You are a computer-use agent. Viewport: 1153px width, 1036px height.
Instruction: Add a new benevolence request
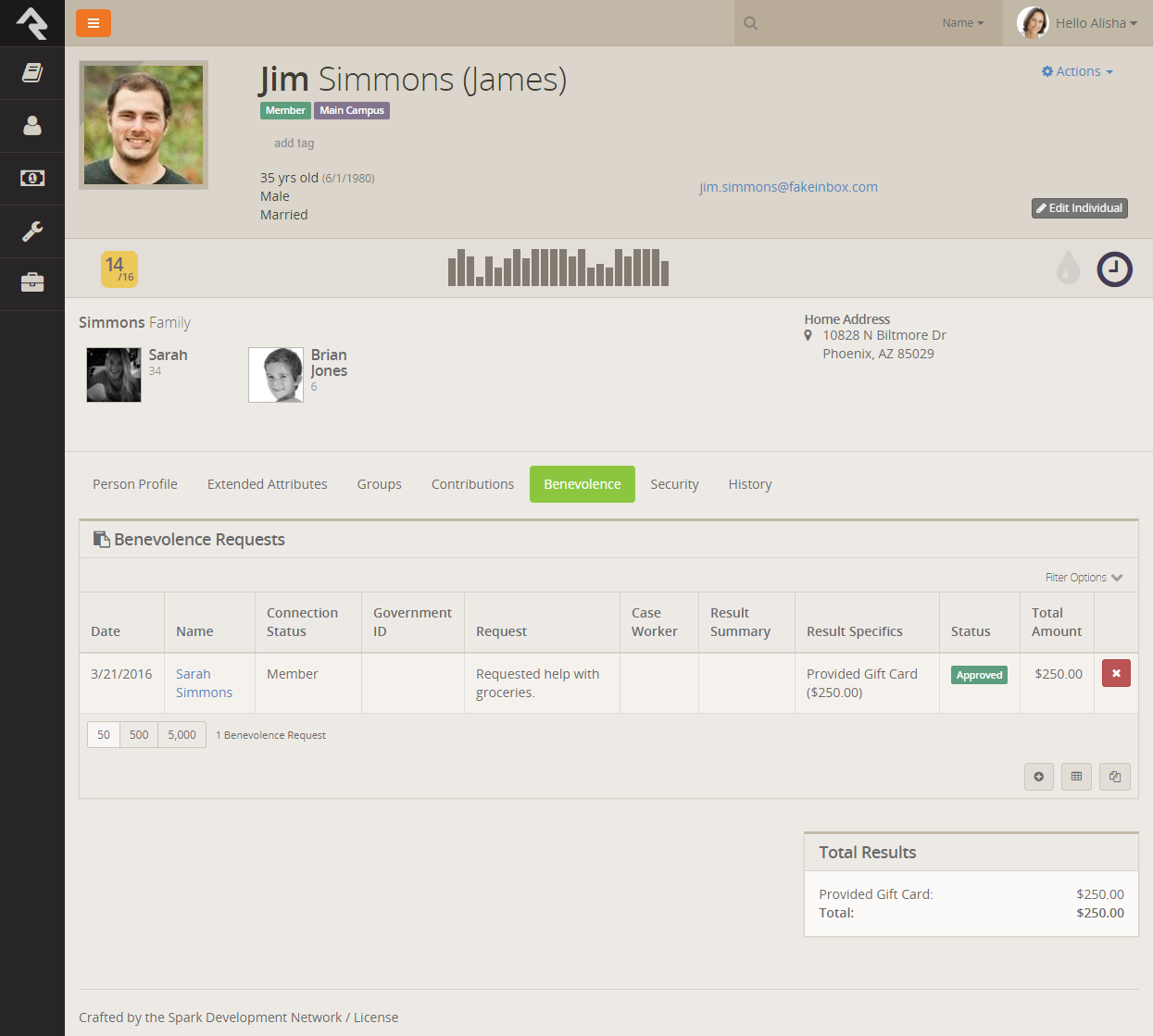[x=1038, y=777]
